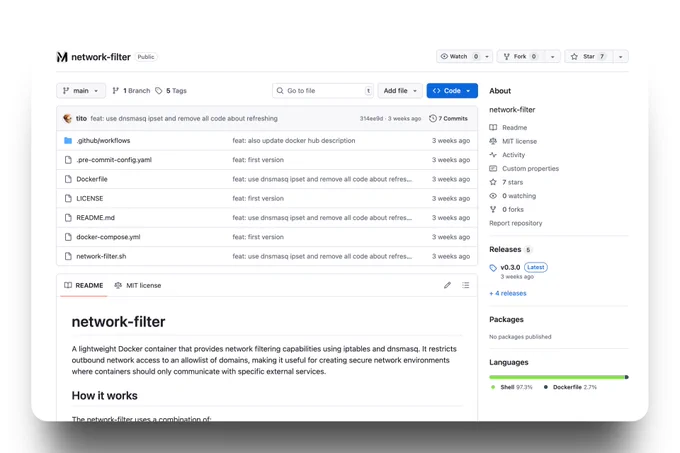Open the .github/workflows folder
The width and height of the screenshot is (680, 453).
coord(103,140)
